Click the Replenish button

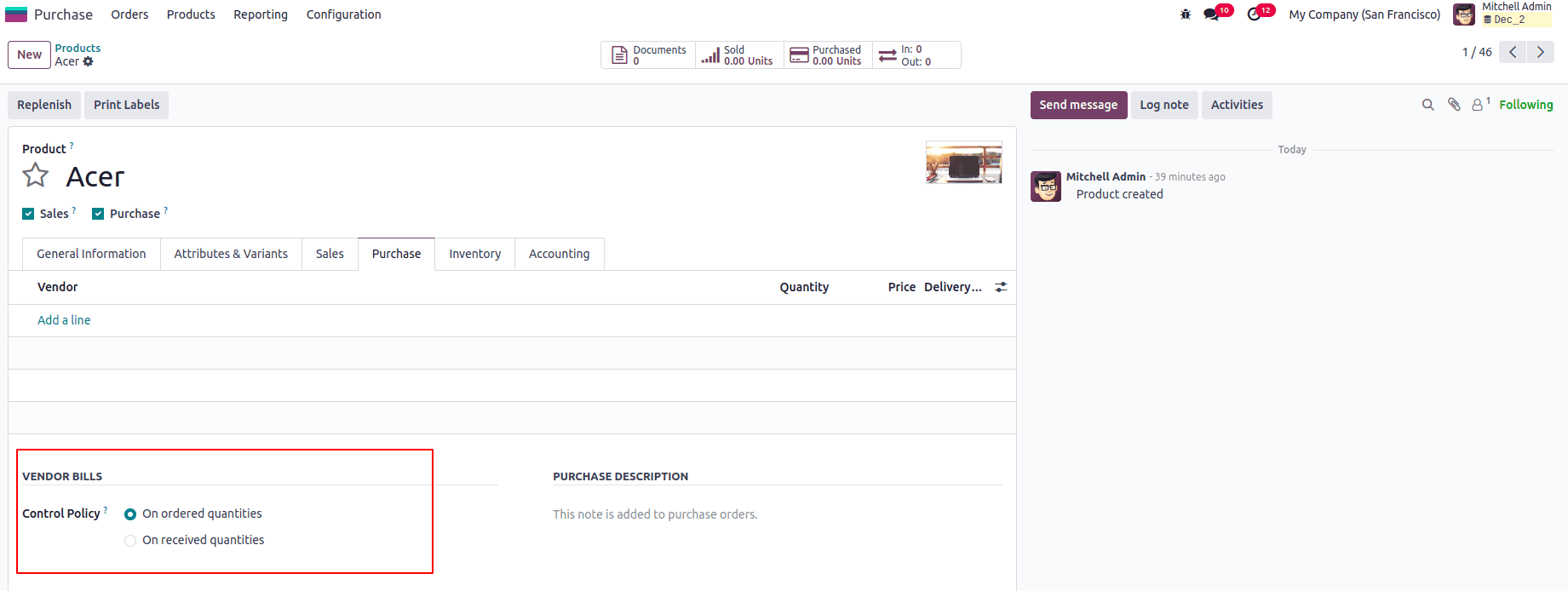44,105
